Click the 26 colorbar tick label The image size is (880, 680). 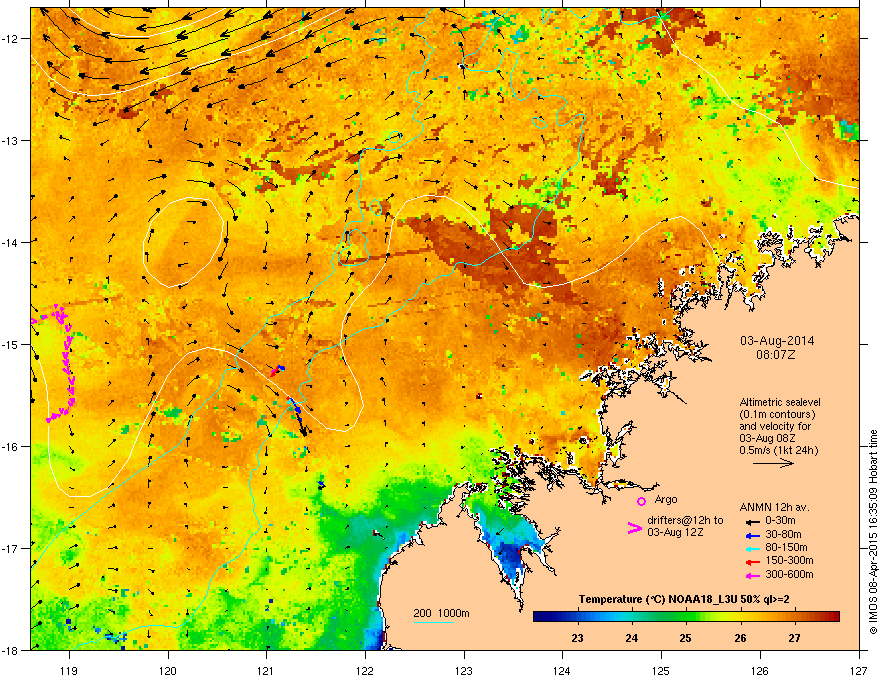[x=740, y=638]
